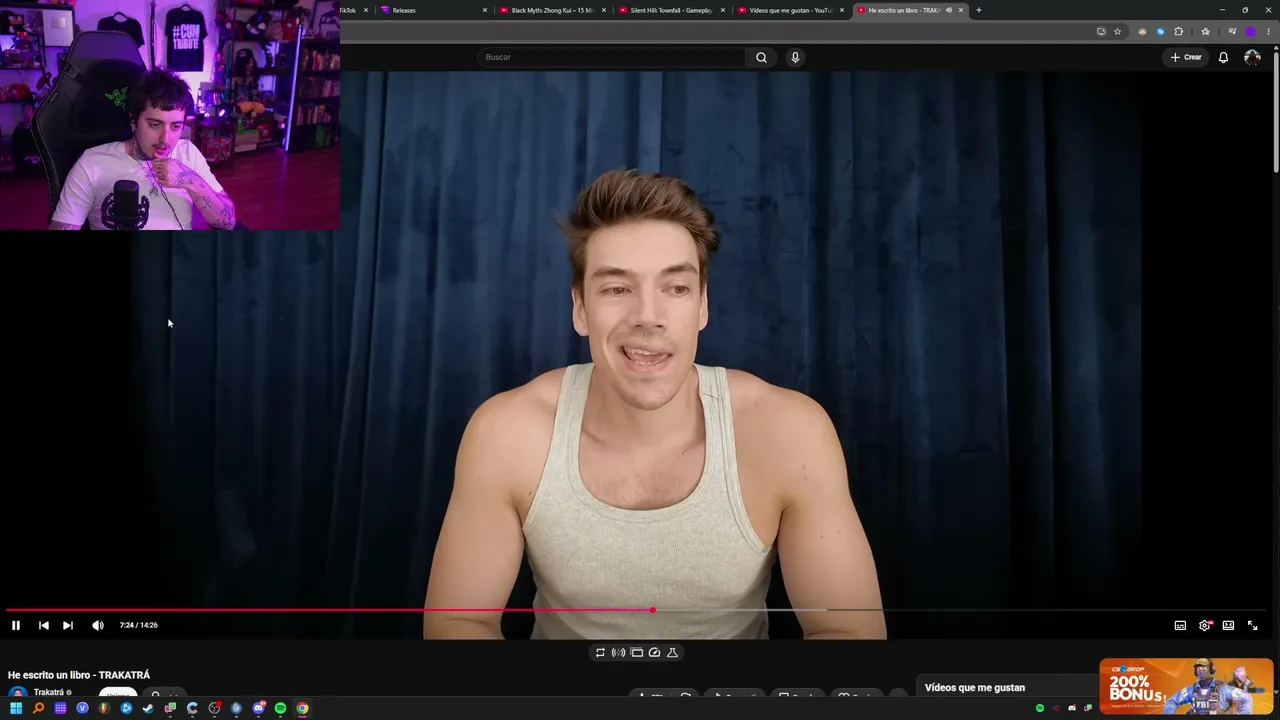The width and height of the screenshot is (1280, 720).
Task: Open Steam from the taskbar
Action: tap(148, 708)
